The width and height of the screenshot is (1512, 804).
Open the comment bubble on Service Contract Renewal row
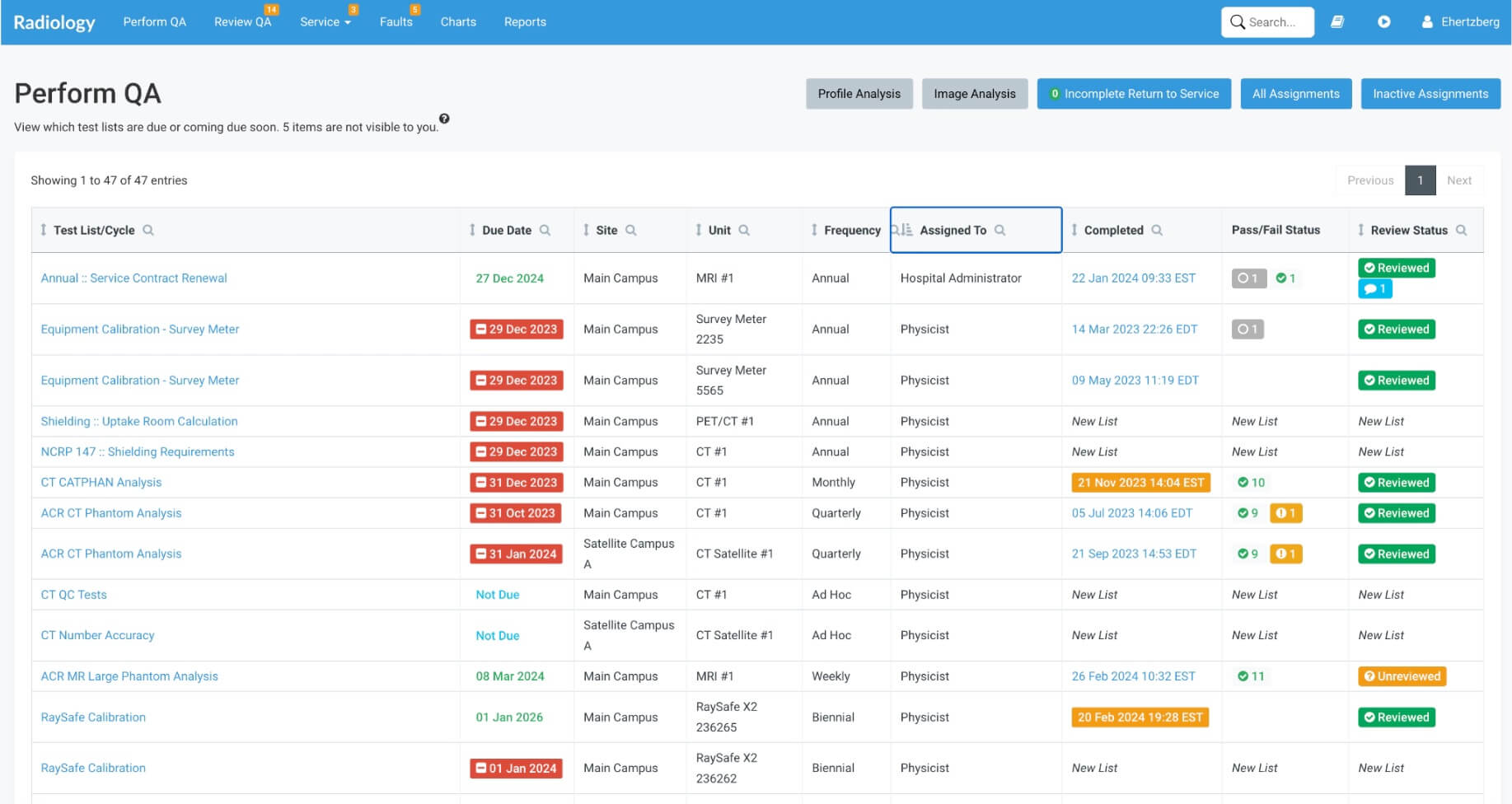1374,288
